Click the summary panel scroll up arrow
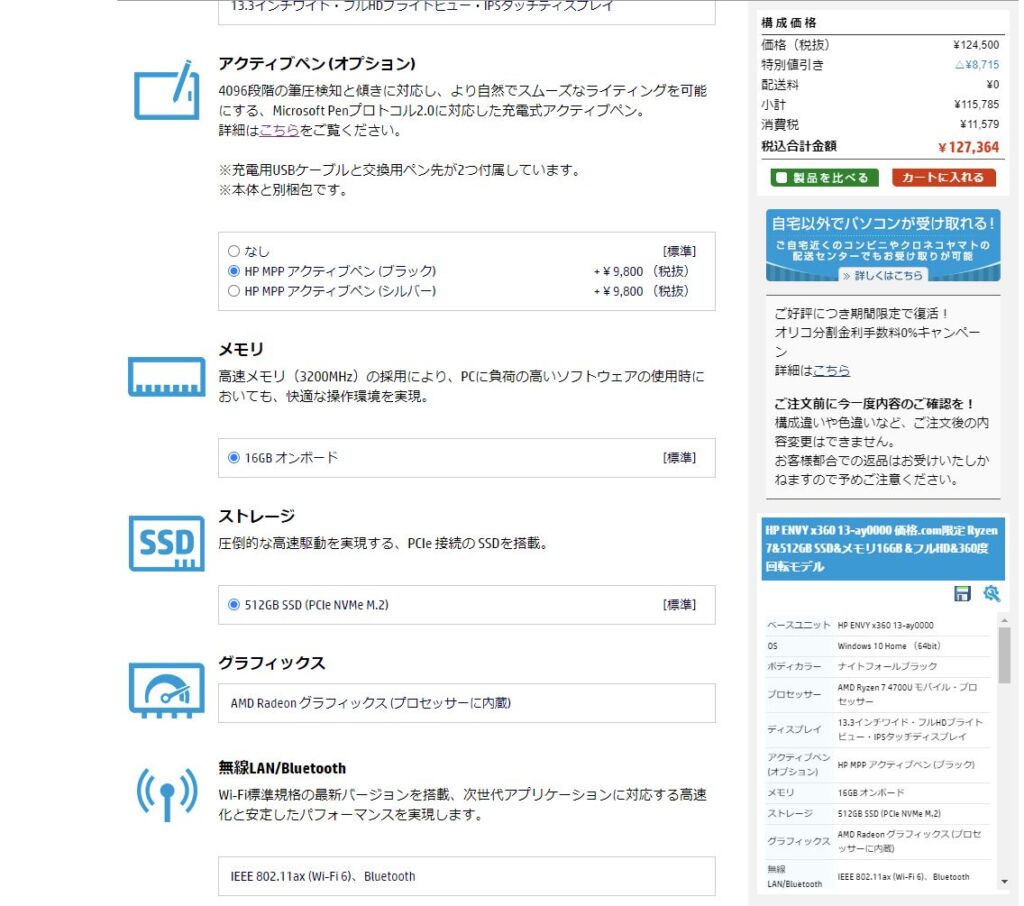Image resolution: width=1024 pixels, height=906 pixels. 1004,620
